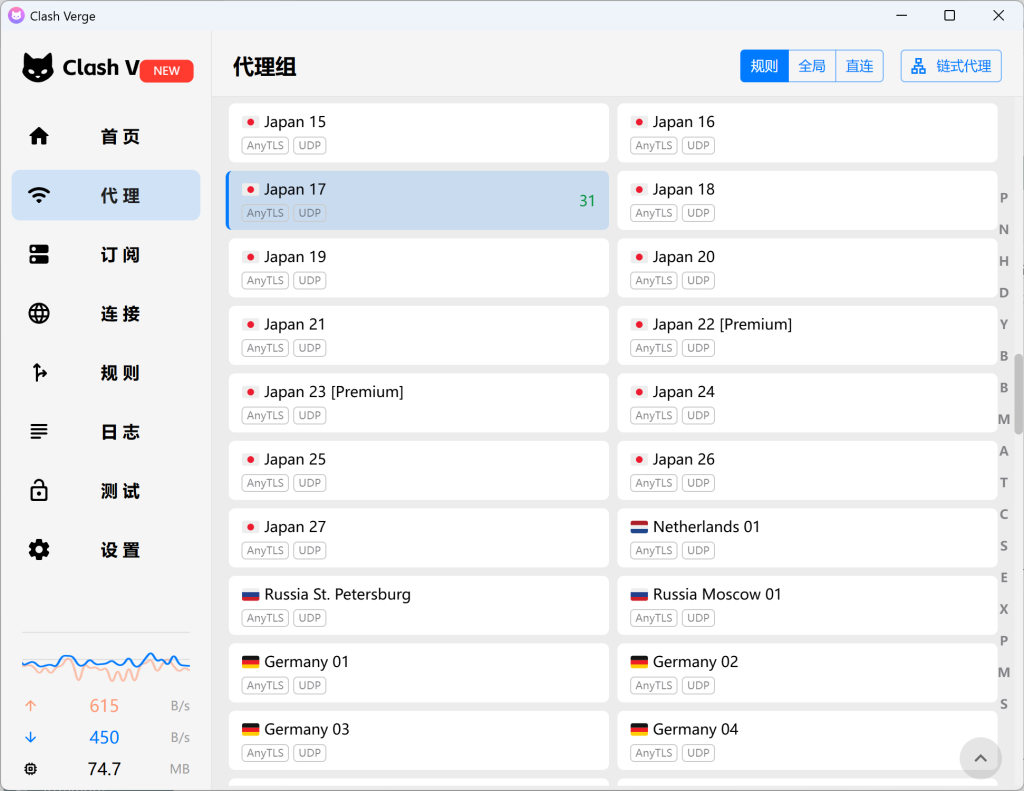
Task: Open logs via the lines icon
Action: pos(39,431)
